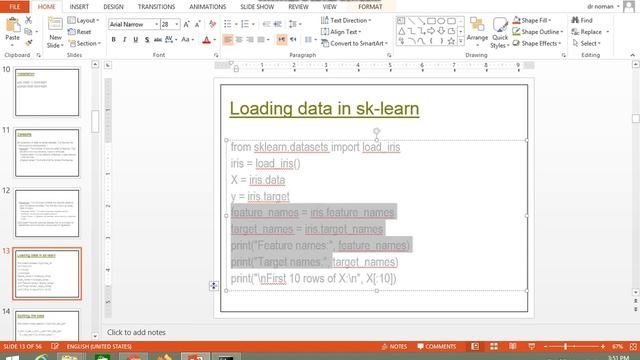Select the right arrow shape in gallery
This screenshot has height=360, width=640.
431,31
